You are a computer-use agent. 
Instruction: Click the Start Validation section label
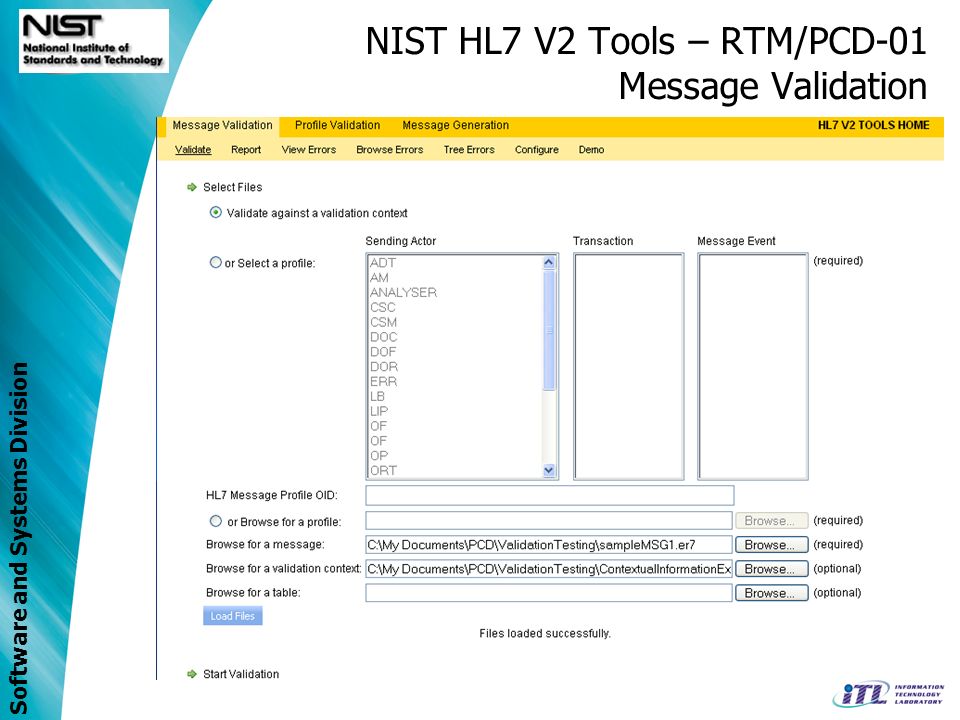pyautogui.click(x=241, y=674)
